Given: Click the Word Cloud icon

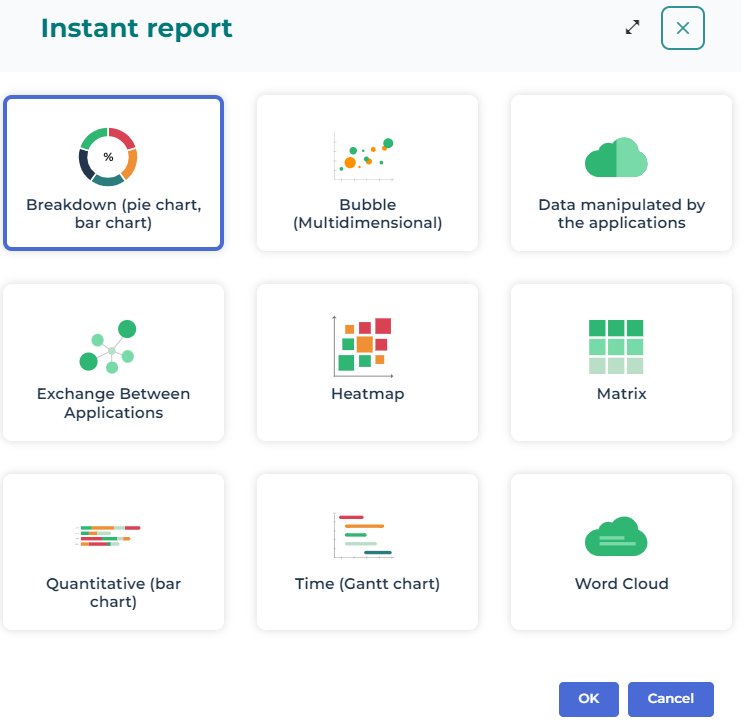Looking at the screenshot, I should pyautogui.click(x=616, y=537).
